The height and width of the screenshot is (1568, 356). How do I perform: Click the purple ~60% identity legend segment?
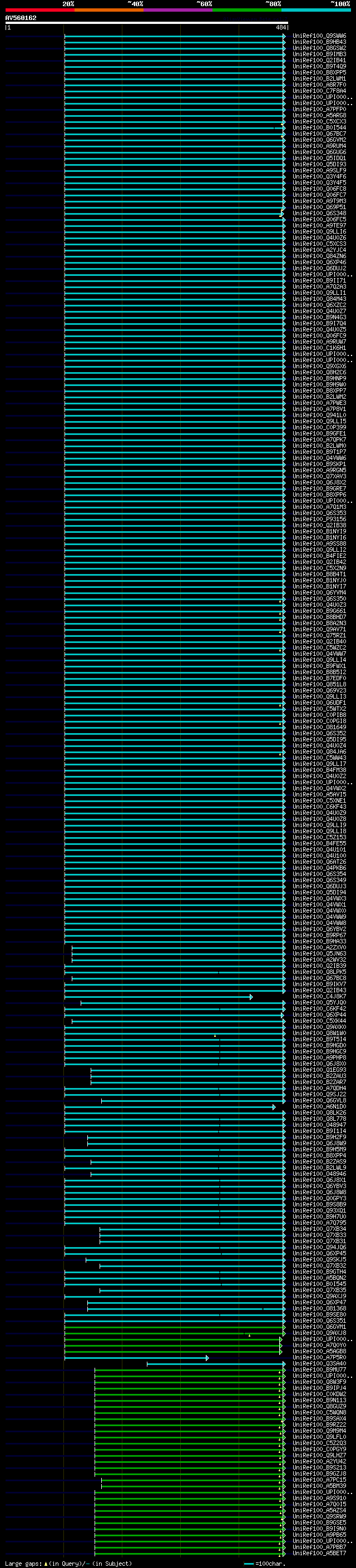click(x=179, y=10)
